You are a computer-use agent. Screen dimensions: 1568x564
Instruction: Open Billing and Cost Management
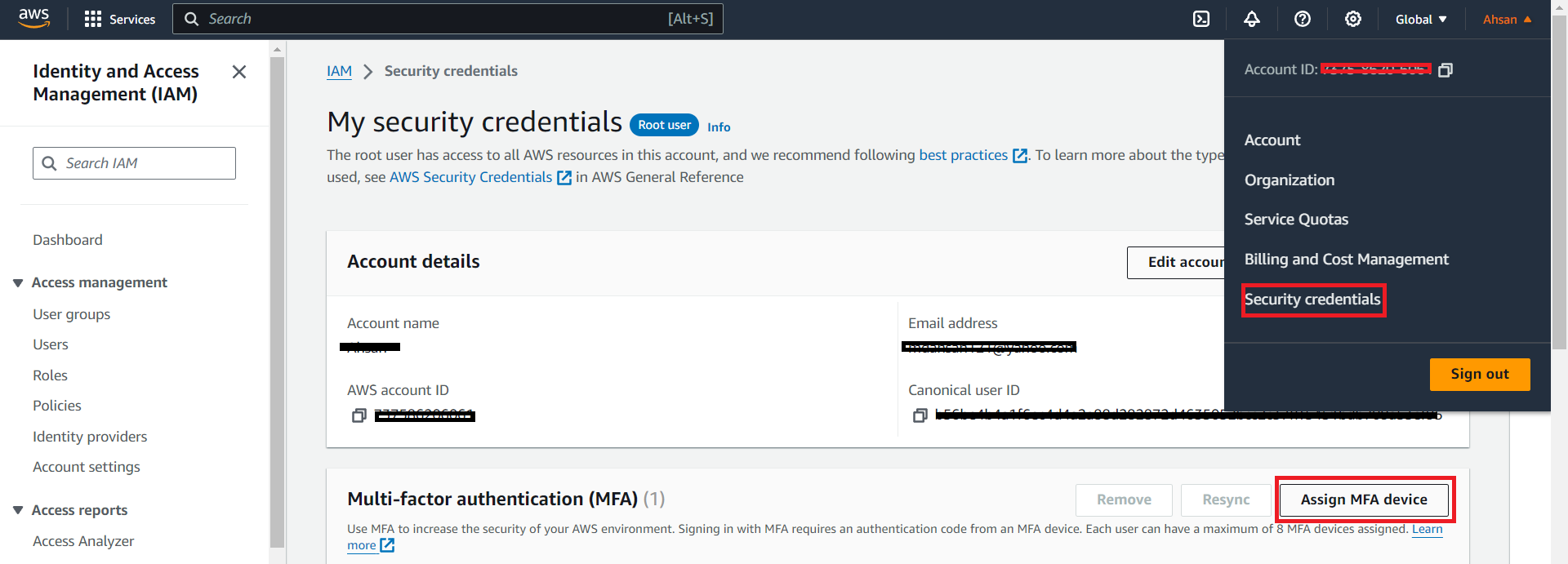click(1346, 260)
